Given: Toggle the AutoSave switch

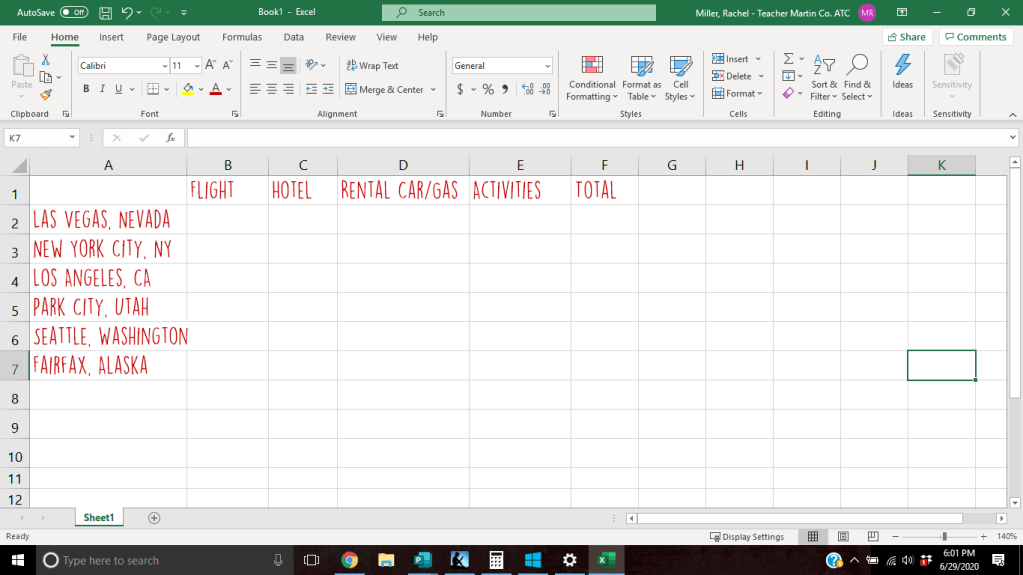Looking at the screenshot, I should (74, 12).
